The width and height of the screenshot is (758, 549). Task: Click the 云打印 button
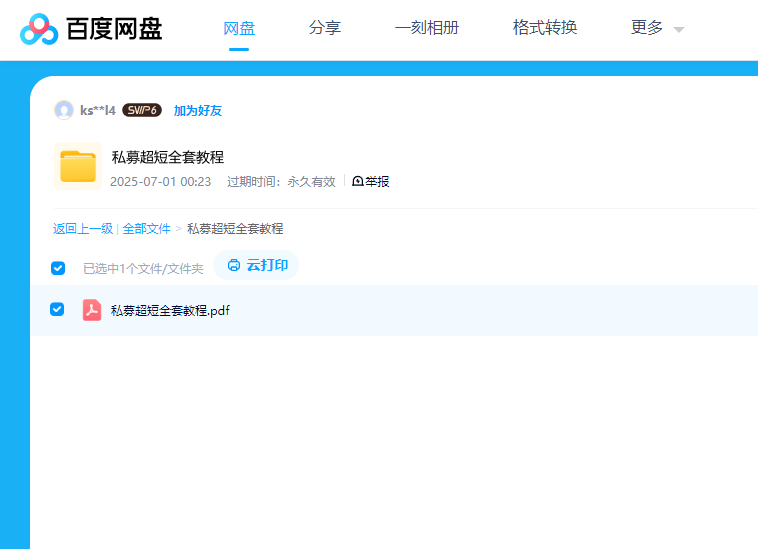point(256,265)
